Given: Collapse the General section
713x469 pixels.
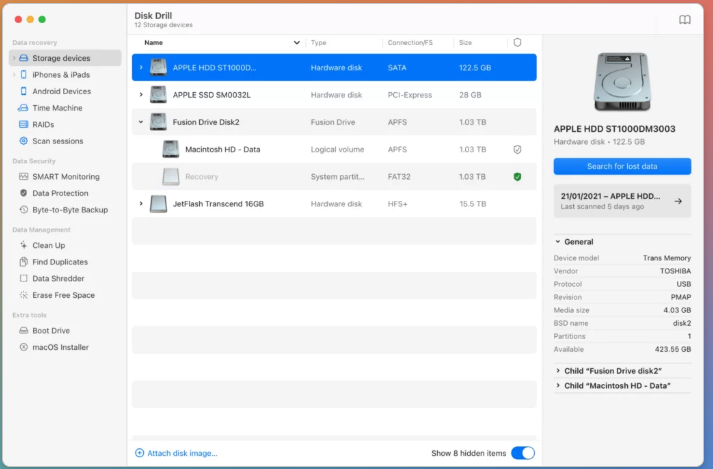Looking at the screenshot, I should pyautogui.click(x=558, y=242).
